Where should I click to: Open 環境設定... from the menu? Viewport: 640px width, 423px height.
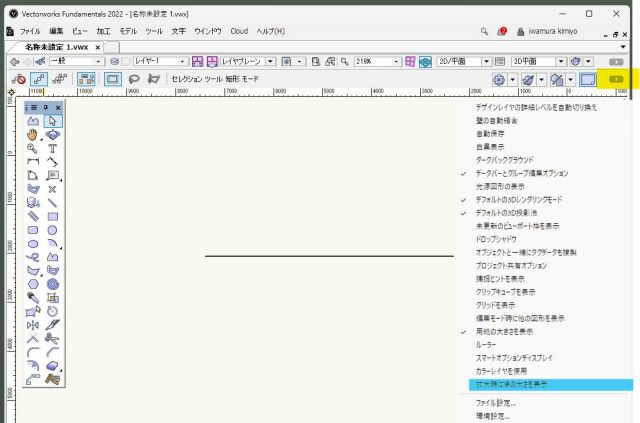coord(494,415)
